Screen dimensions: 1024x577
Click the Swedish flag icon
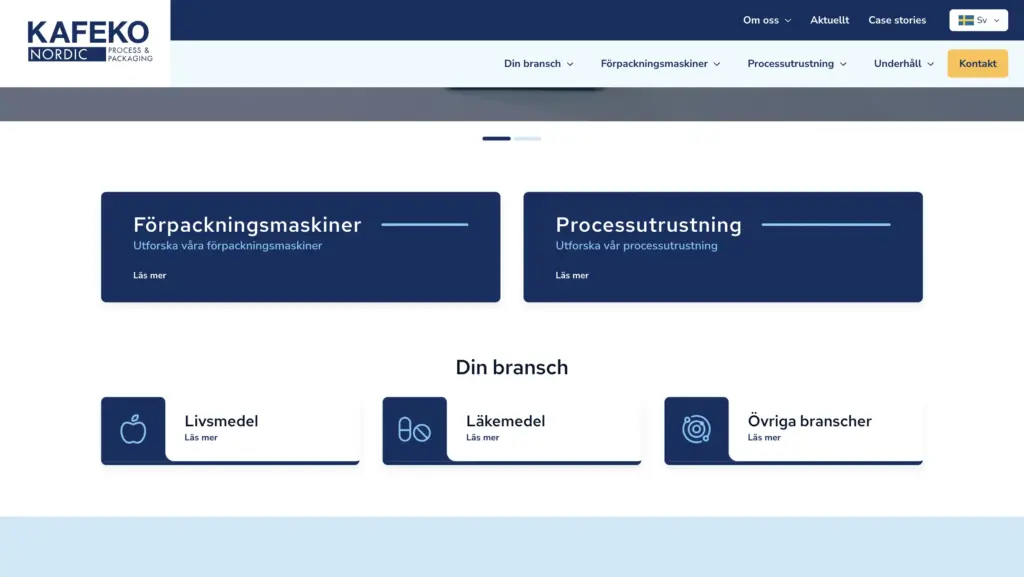click(966, 20)
